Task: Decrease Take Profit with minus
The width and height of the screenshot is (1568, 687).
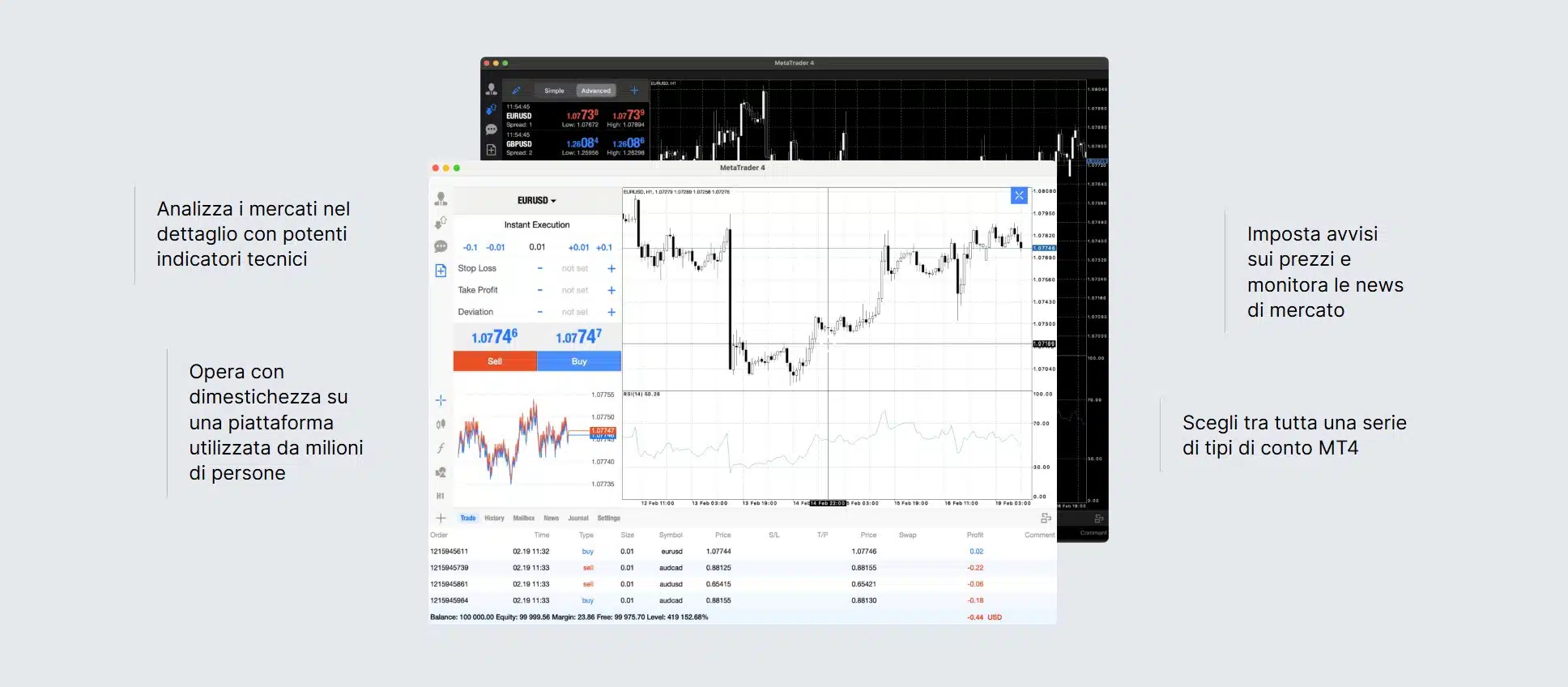Action: point(540,290)
